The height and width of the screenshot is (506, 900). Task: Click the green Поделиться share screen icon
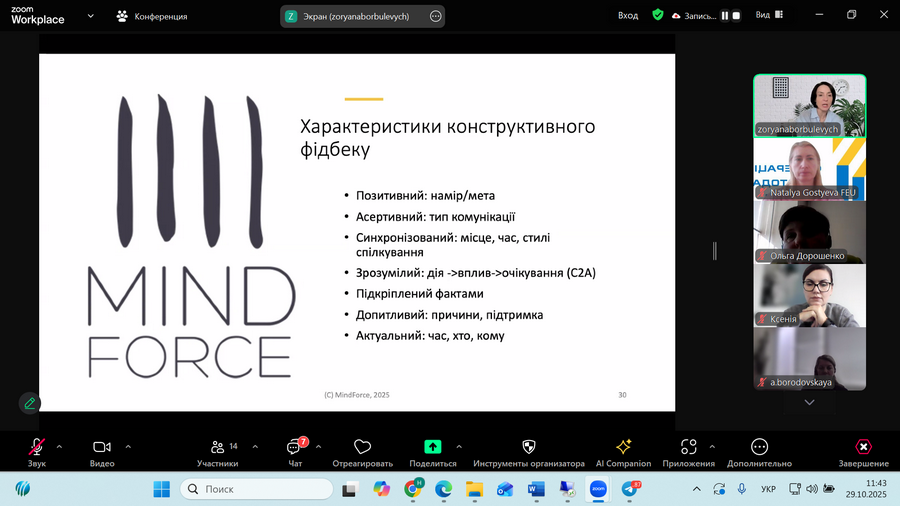tap(433, 447)
